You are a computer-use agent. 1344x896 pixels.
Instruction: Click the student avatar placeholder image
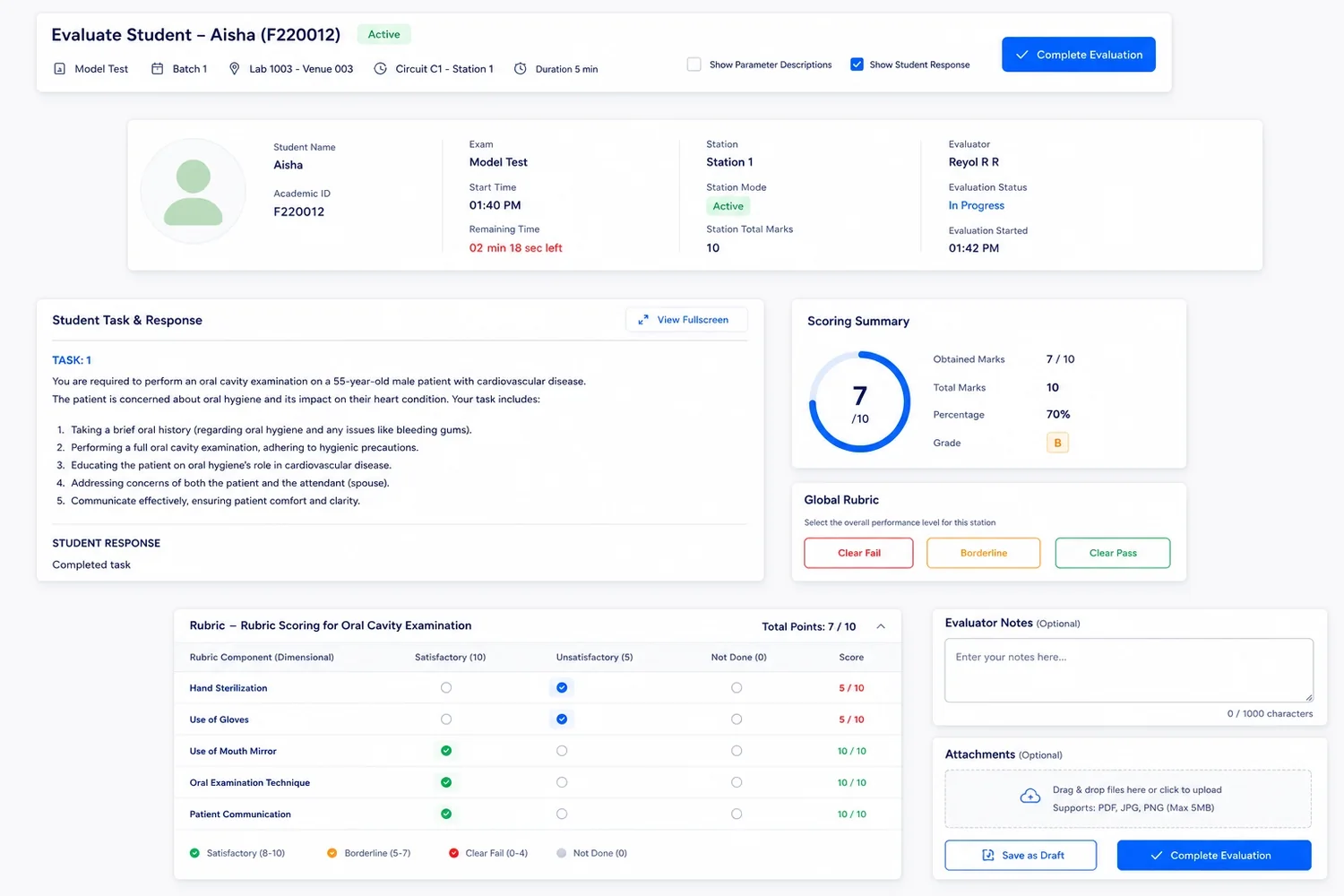coord(194,192)
